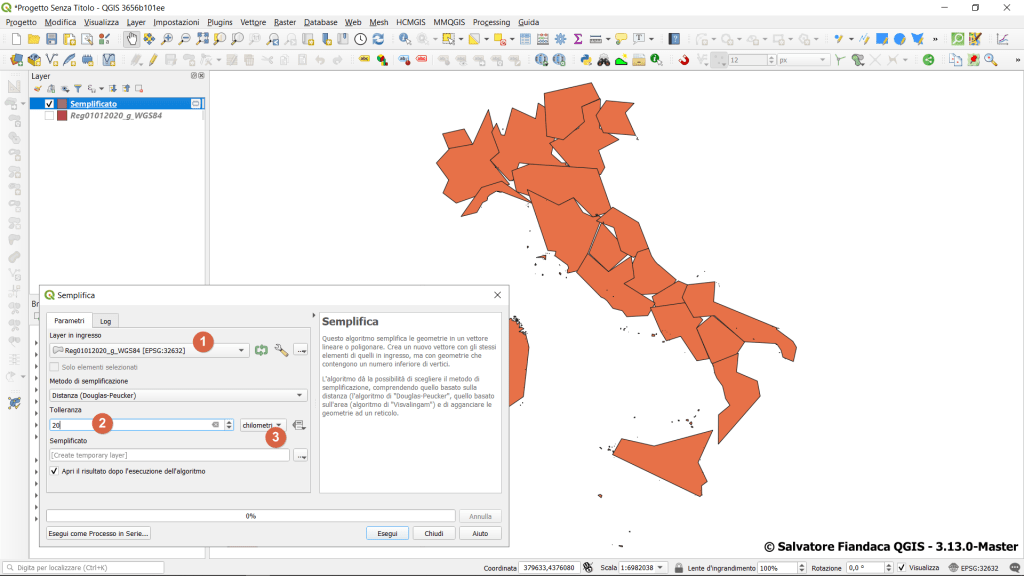This screenshot has width=1024, height=576.
Task: Show the Reg01012020_g_WGS84 layer
Action: (x=49, y=116)
